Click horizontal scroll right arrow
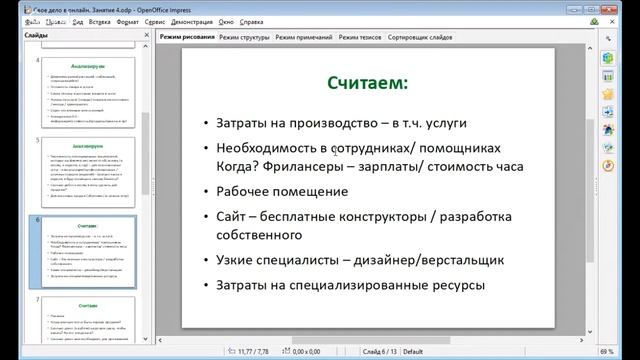The height and width of the screenshot is (360, 640). (582, 340)
